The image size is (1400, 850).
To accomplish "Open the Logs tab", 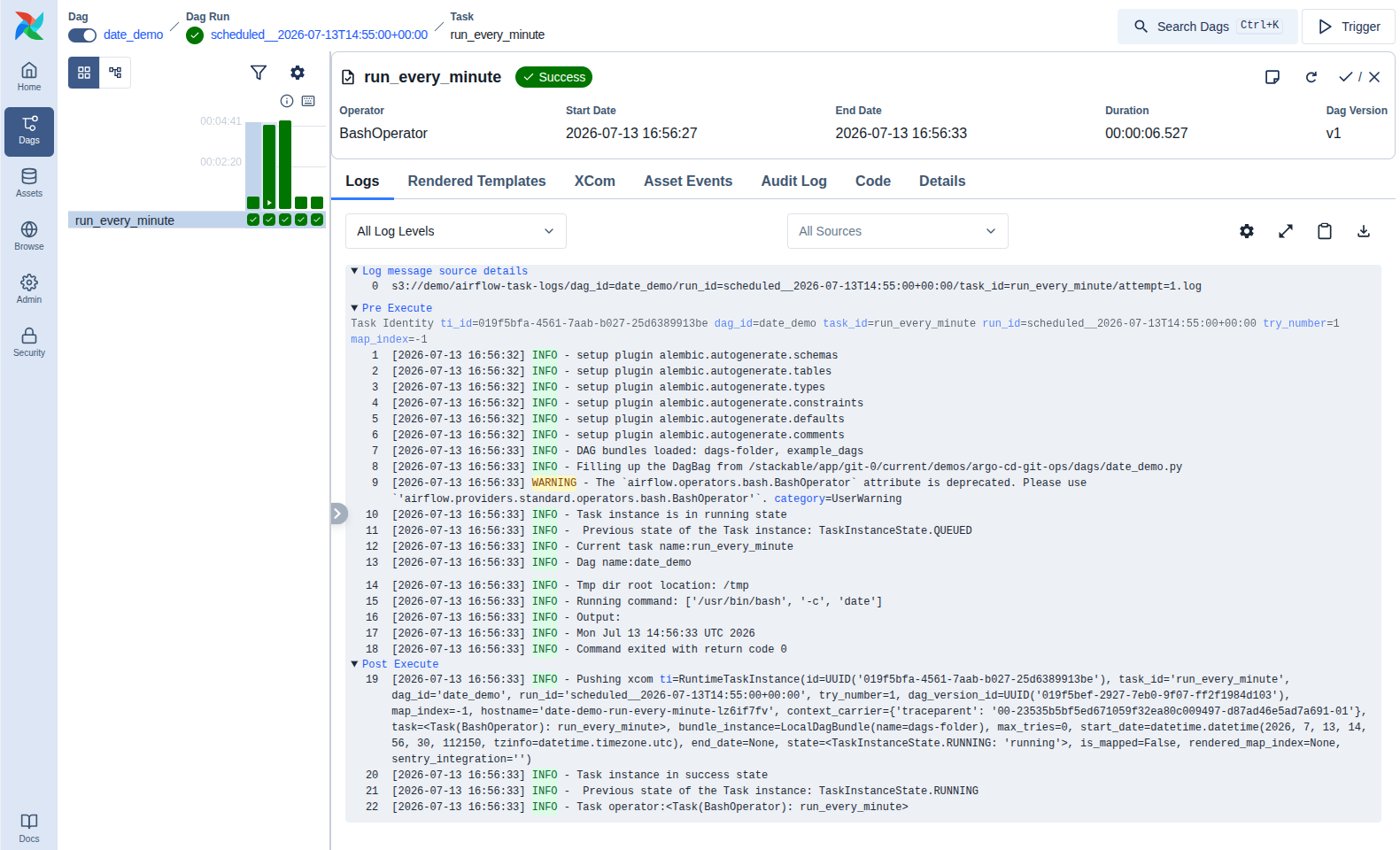I will click(x=362, y=181).
